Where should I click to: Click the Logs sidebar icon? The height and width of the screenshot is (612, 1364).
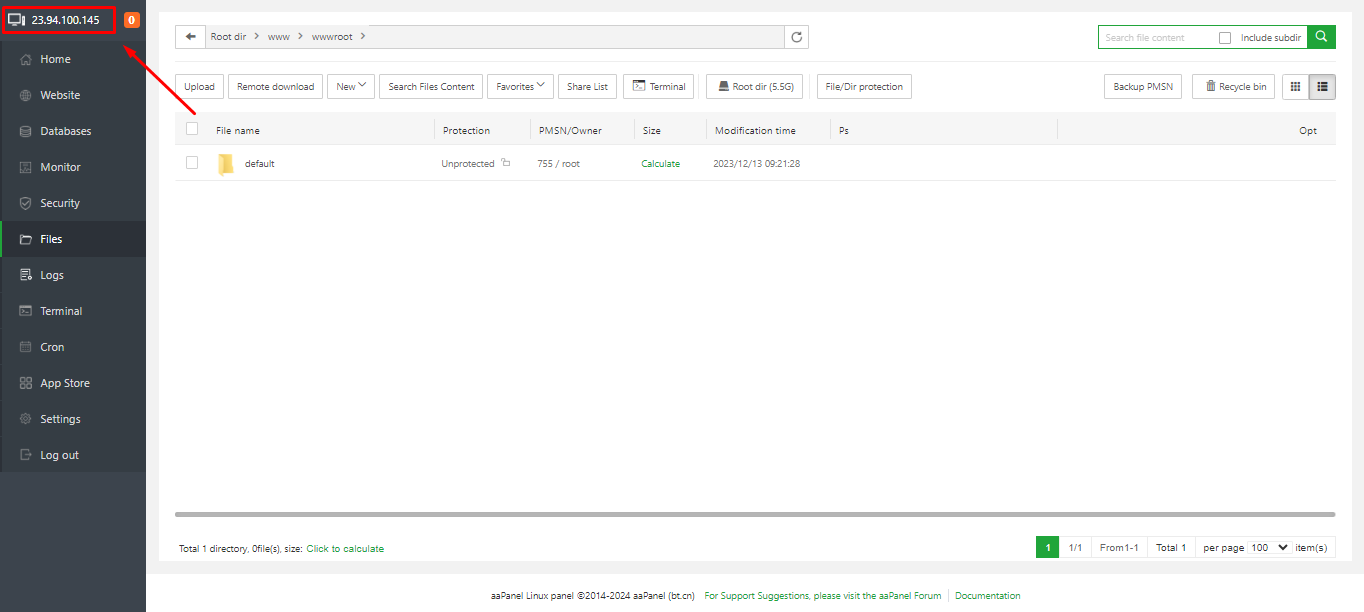point(26,275)
